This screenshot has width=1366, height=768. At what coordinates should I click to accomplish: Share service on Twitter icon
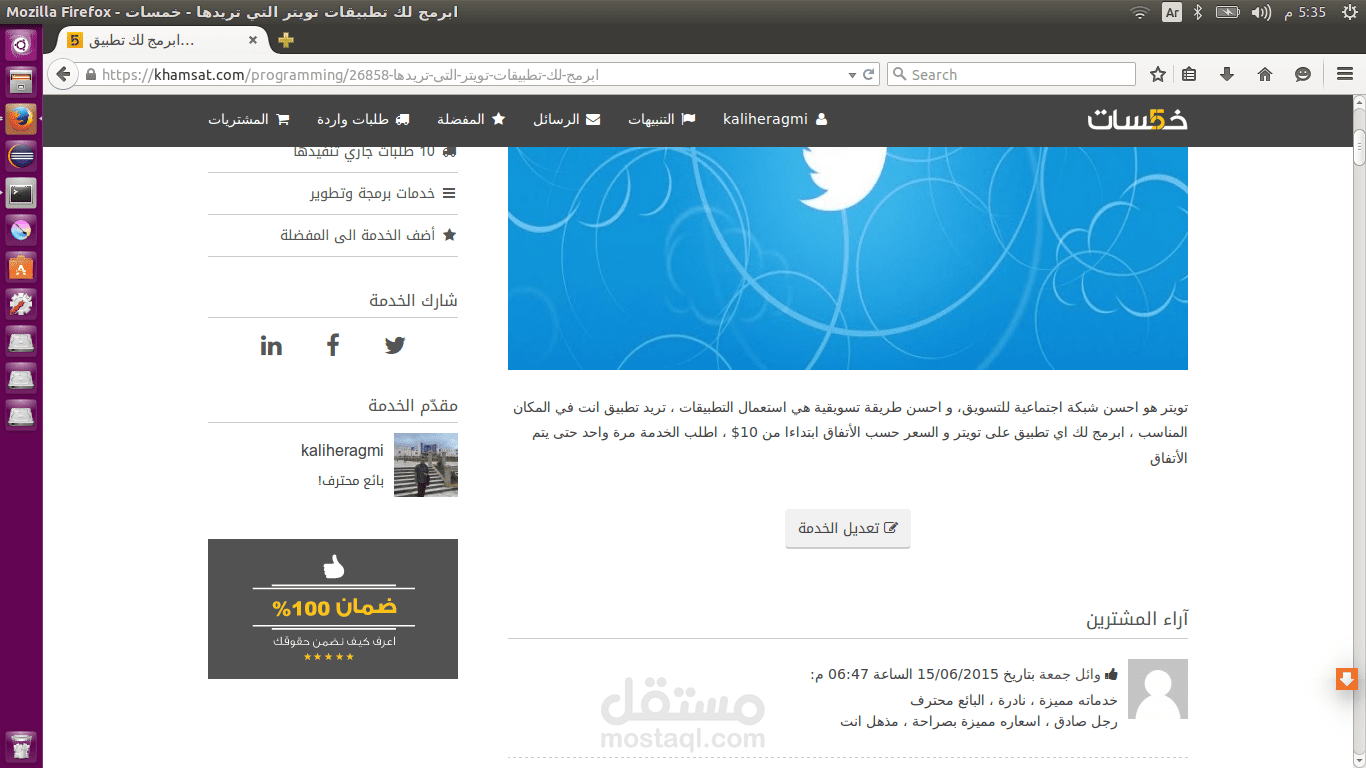click(x=395, y=346)
